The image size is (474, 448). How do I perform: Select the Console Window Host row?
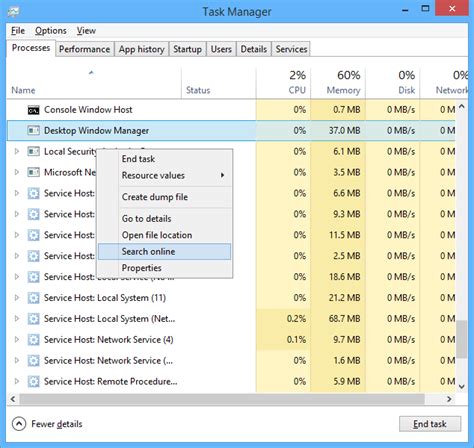(x=231, y=110)
